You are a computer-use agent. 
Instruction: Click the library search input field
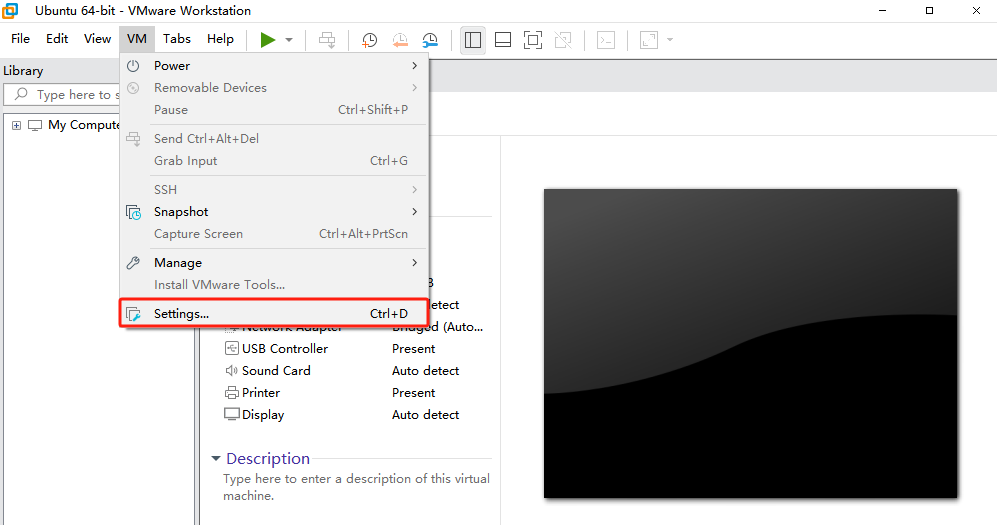coord(70,95)
